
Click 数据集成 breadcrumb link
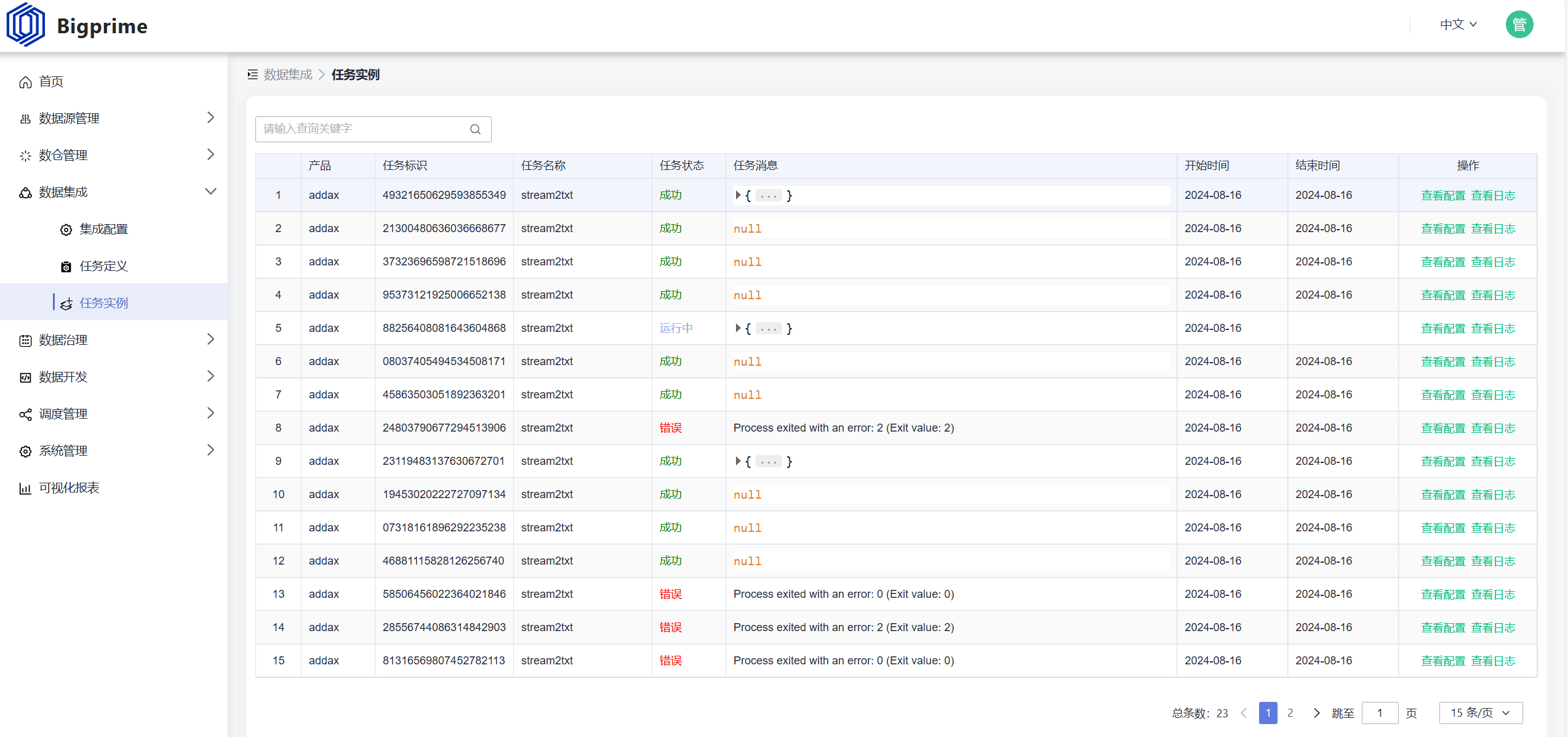tap(288, 75)
